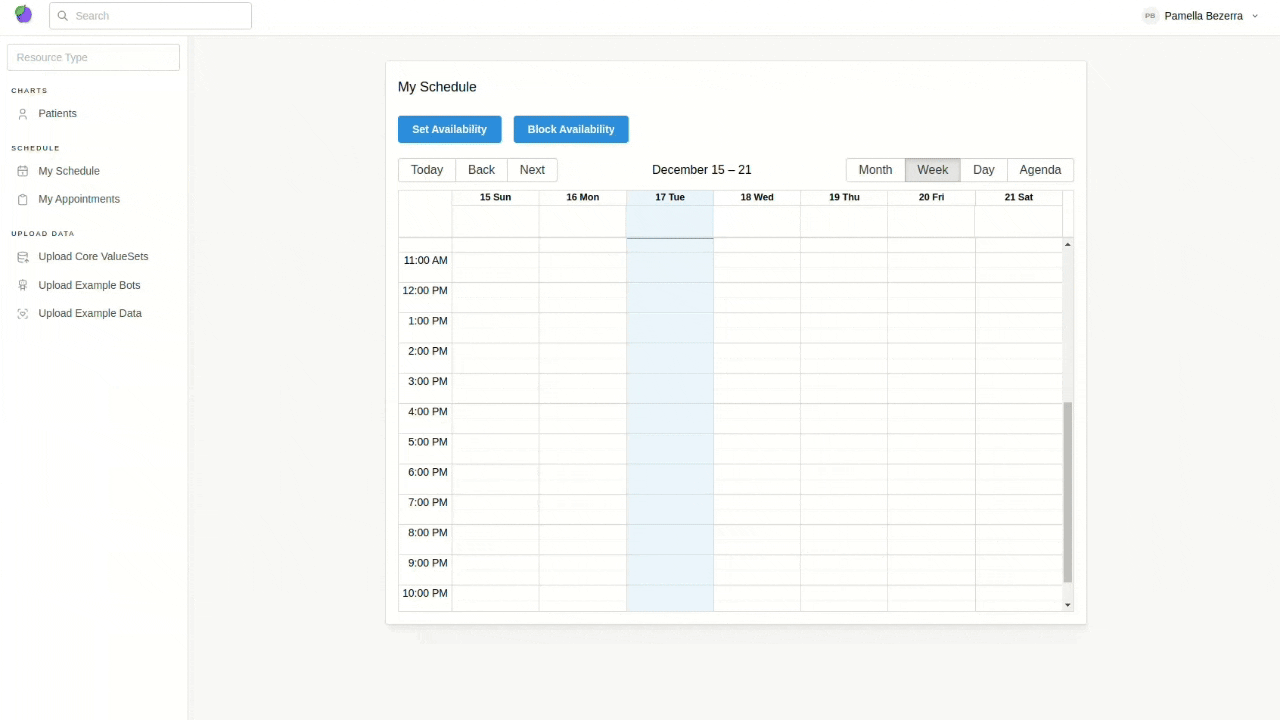Click the 12:00 PM time label
This screenshot has height=720, width=1280.
click(x=425, y=291)
